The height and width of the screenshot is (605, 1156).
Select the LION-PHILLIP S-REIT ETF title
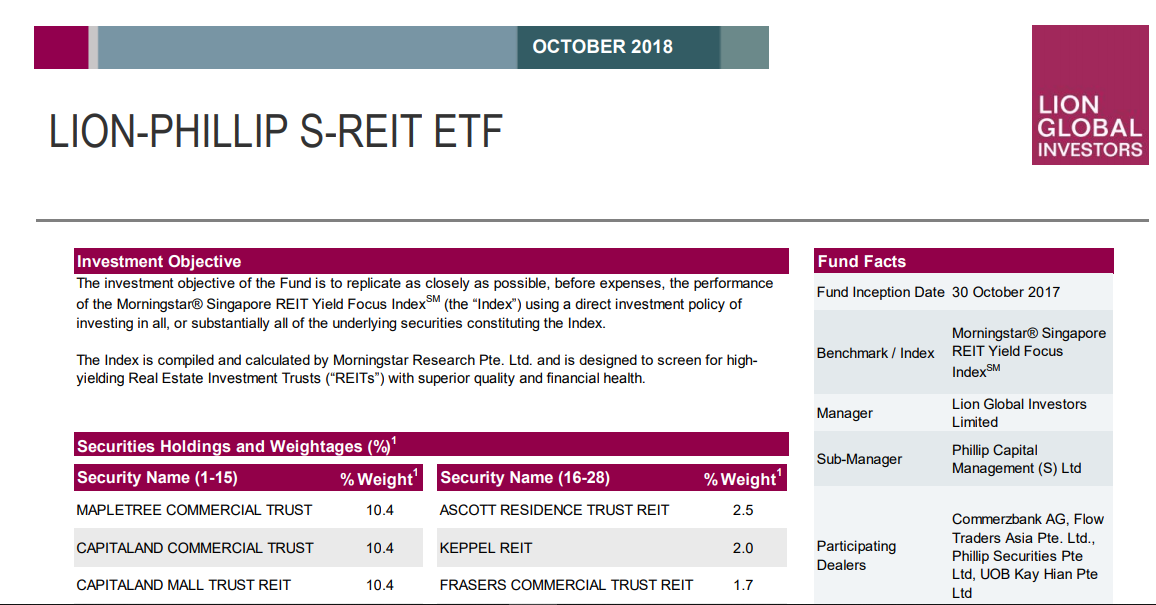tap(276, 132)
